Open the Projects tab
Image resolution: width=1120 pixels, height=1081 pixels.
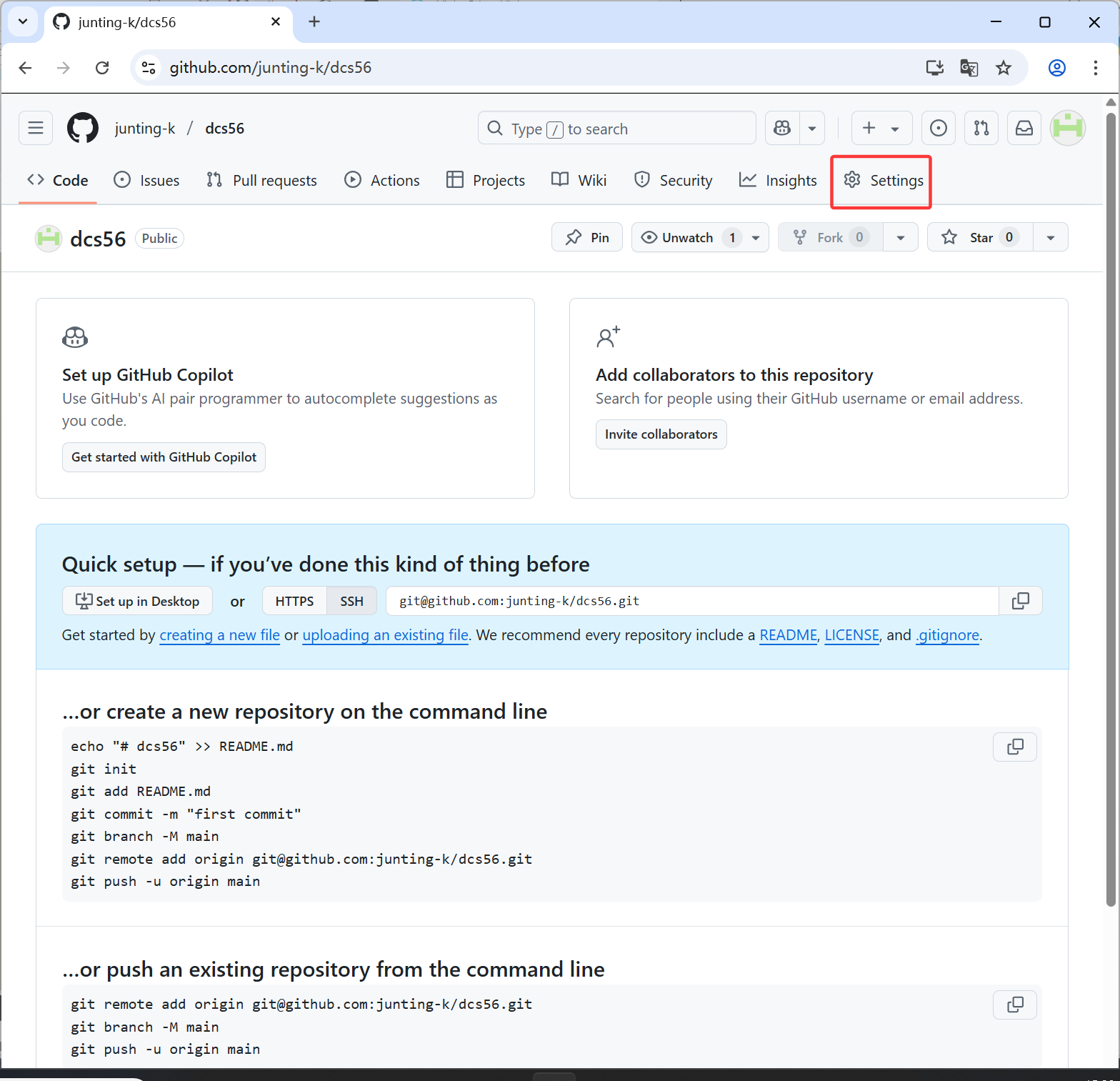(x=486, y=181)
